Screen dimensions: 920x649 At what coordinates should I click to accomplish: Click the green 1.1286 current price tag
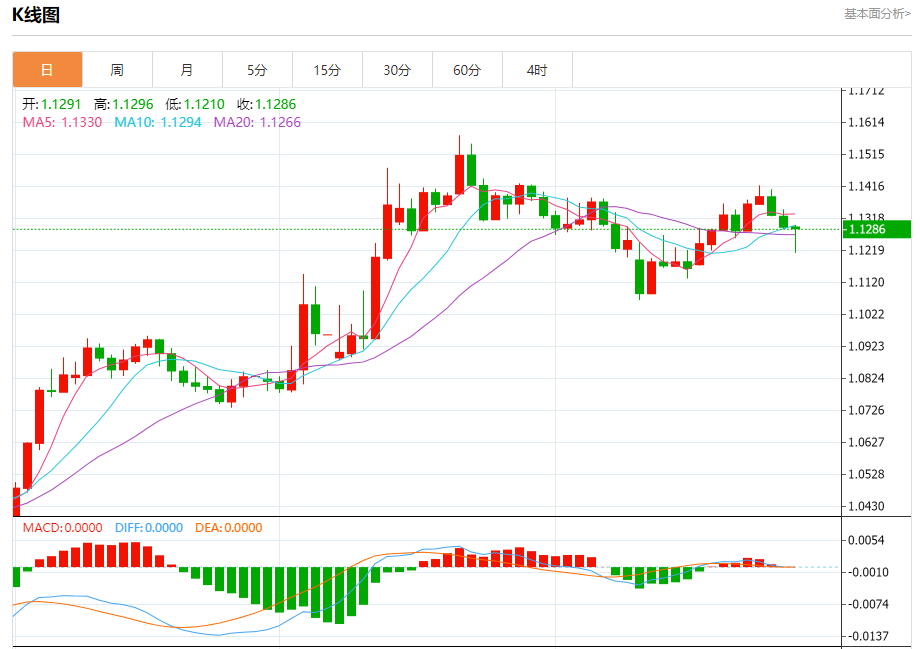click(877, 229)
